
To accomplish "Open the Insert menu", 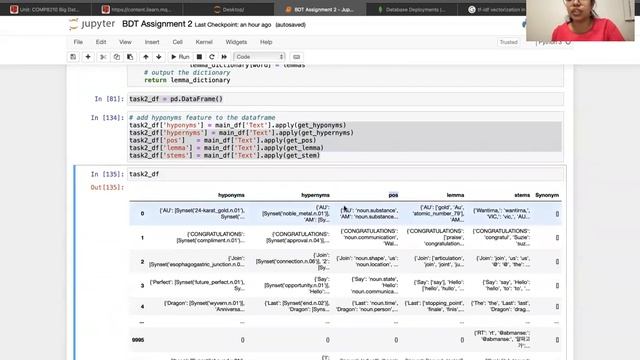I will pos(152,42).
